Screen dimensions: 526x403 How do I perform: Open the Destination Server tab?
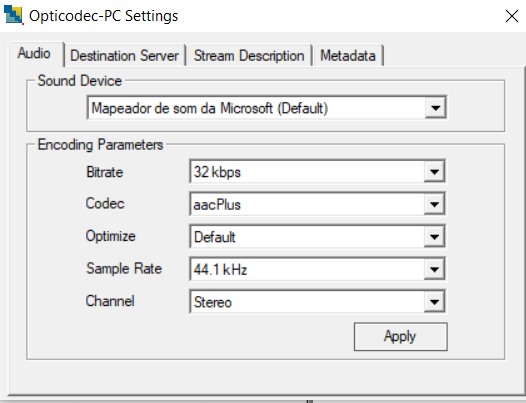click(x=124, y=56)
